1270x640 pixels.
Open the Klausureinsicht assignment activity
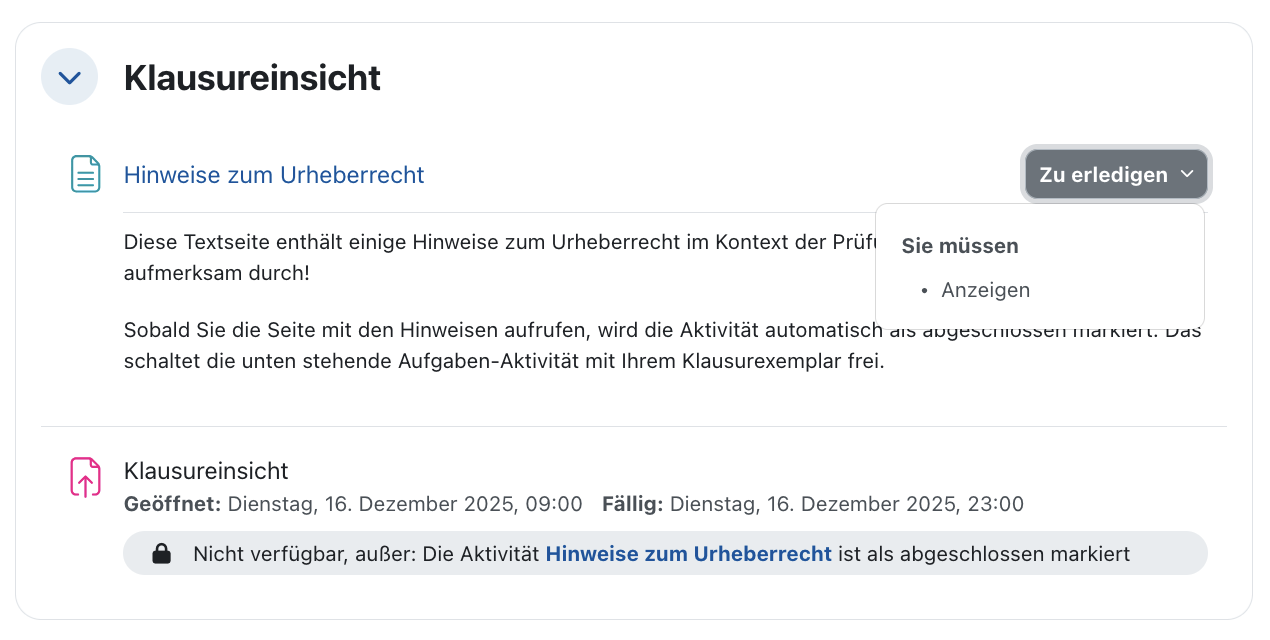pos(205,470)
